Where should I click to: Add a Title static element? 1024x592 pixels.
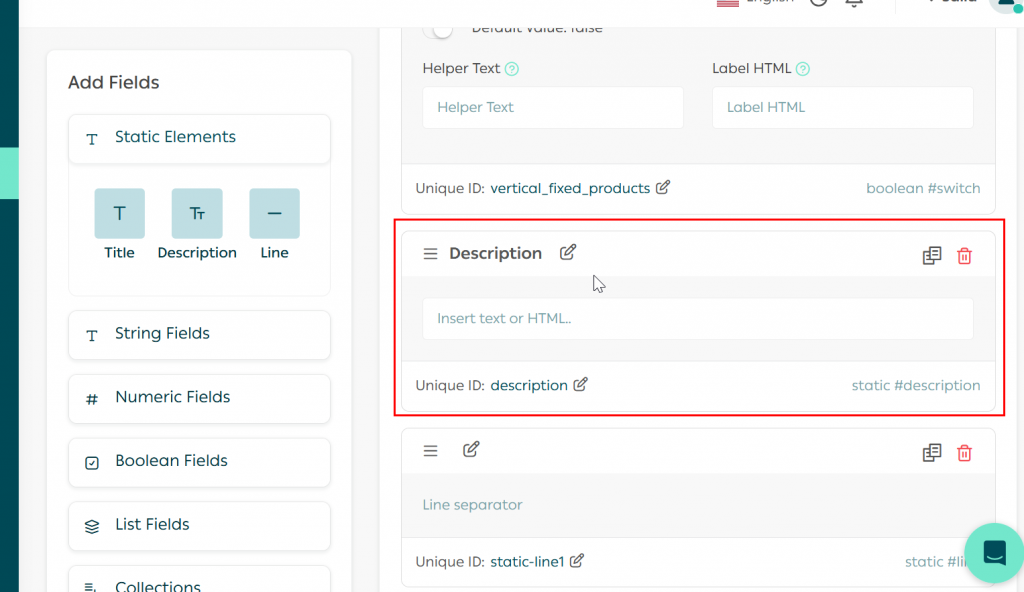tap(119, 214)
